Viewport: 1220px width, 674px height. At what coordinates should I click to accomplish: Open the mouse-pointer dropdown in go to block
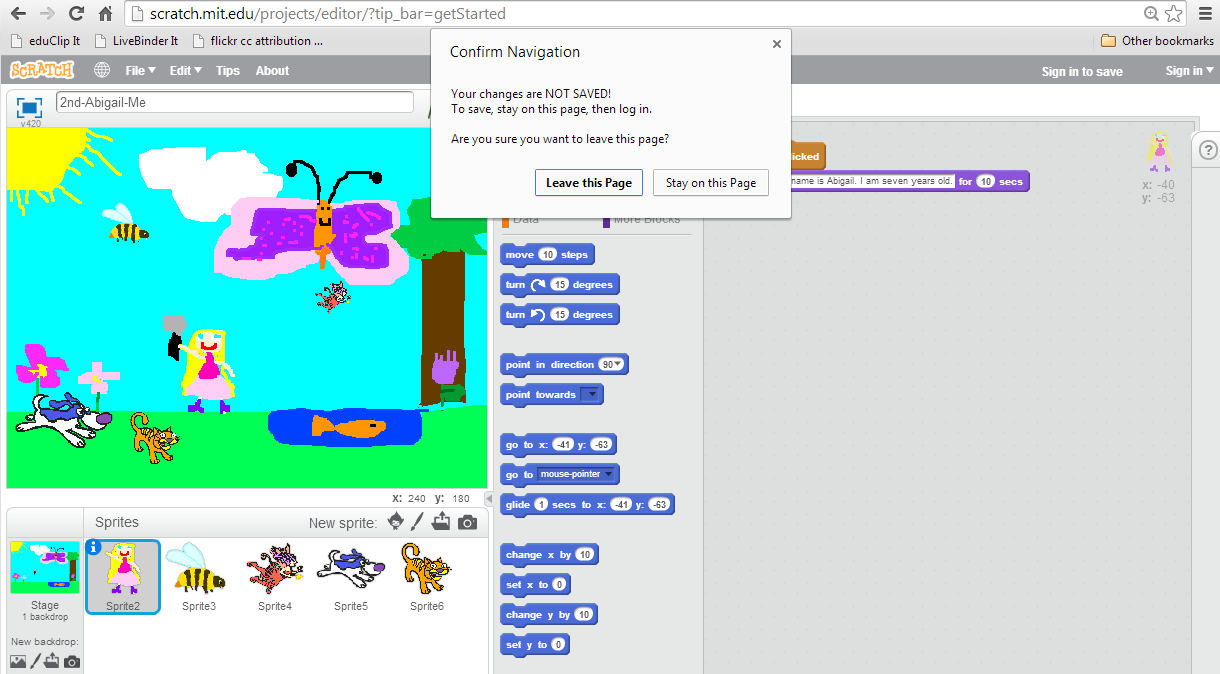coord(609,474)
